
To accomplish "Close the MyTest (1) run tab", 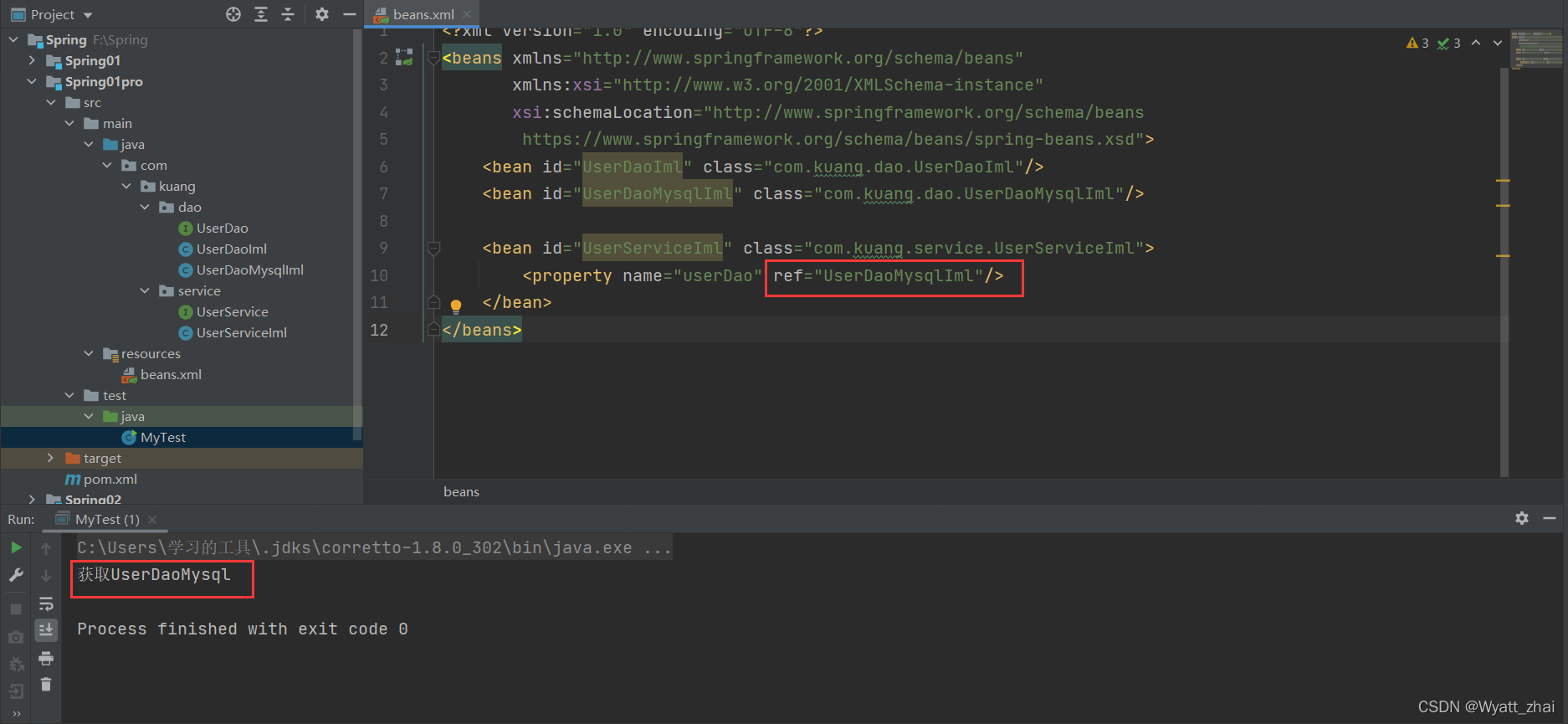I will [152, 520].
